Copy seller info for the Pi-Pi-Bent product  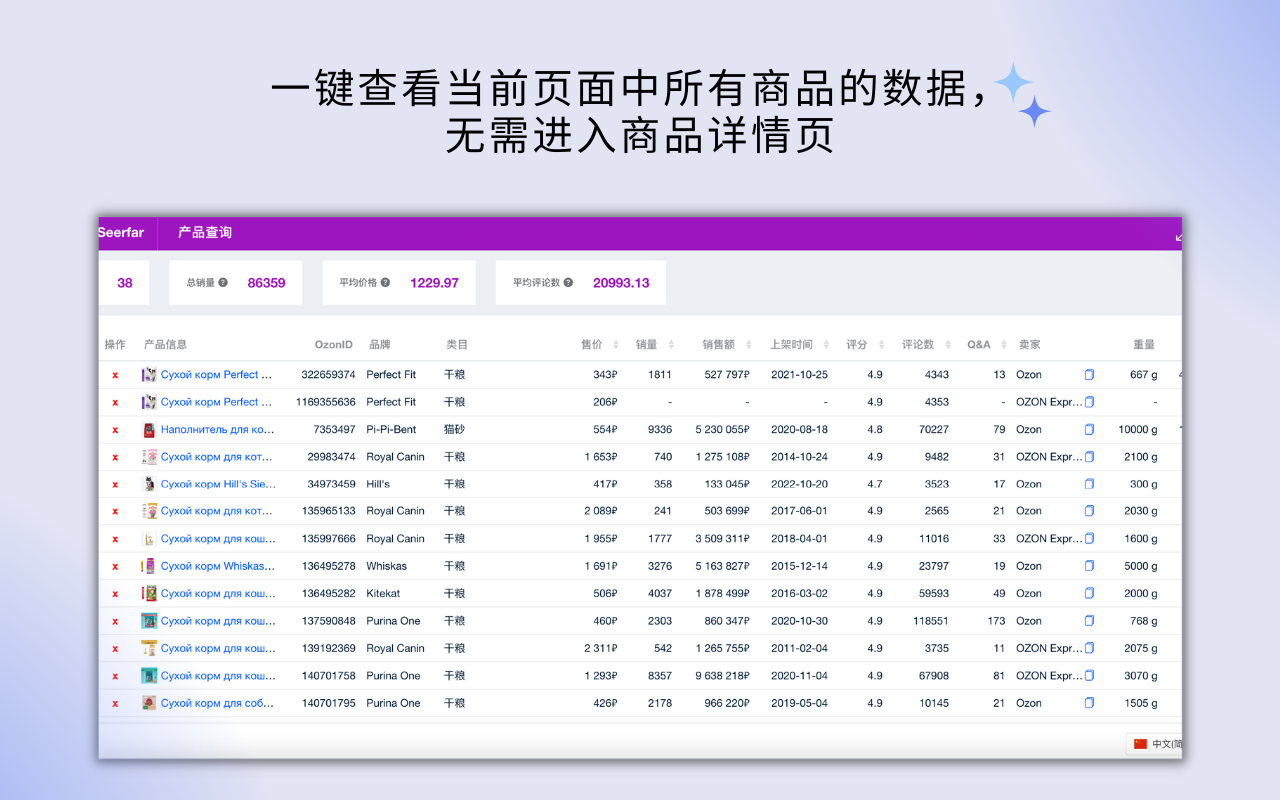[x=1089, y=429]
